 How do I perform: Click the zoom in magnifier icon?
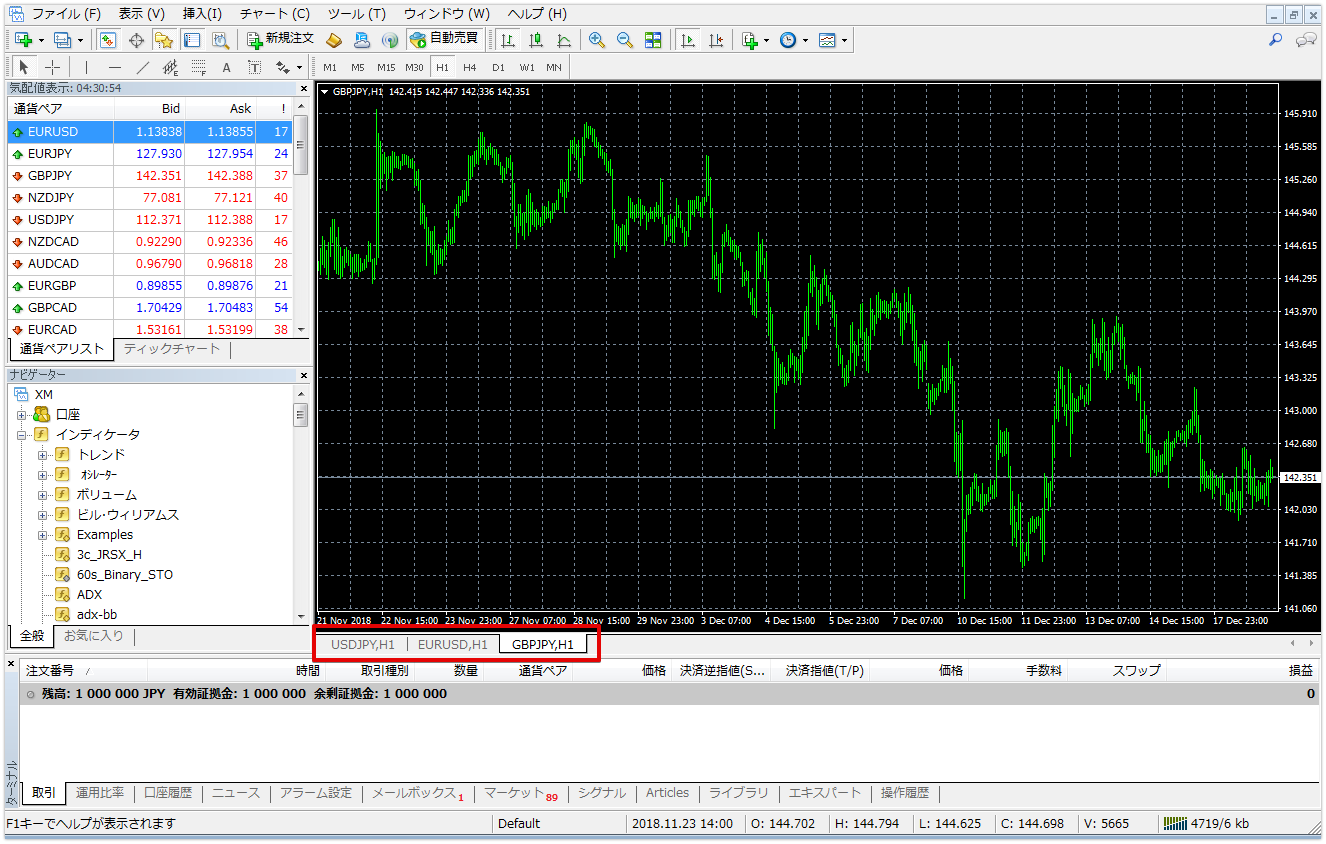pyautogui.click(x=595, y=40)
